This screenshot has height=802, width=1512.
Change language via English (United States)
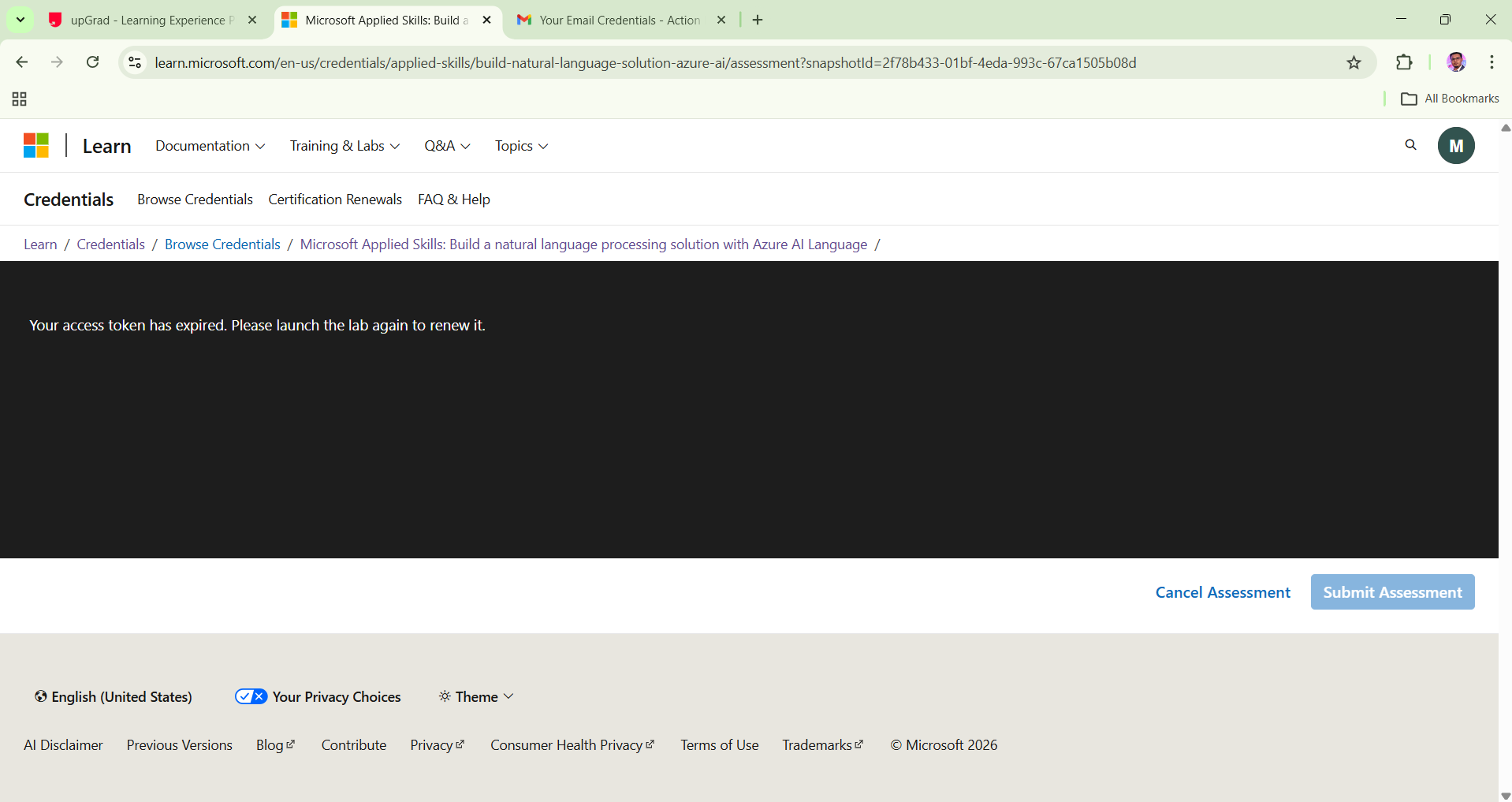[114, 696]
